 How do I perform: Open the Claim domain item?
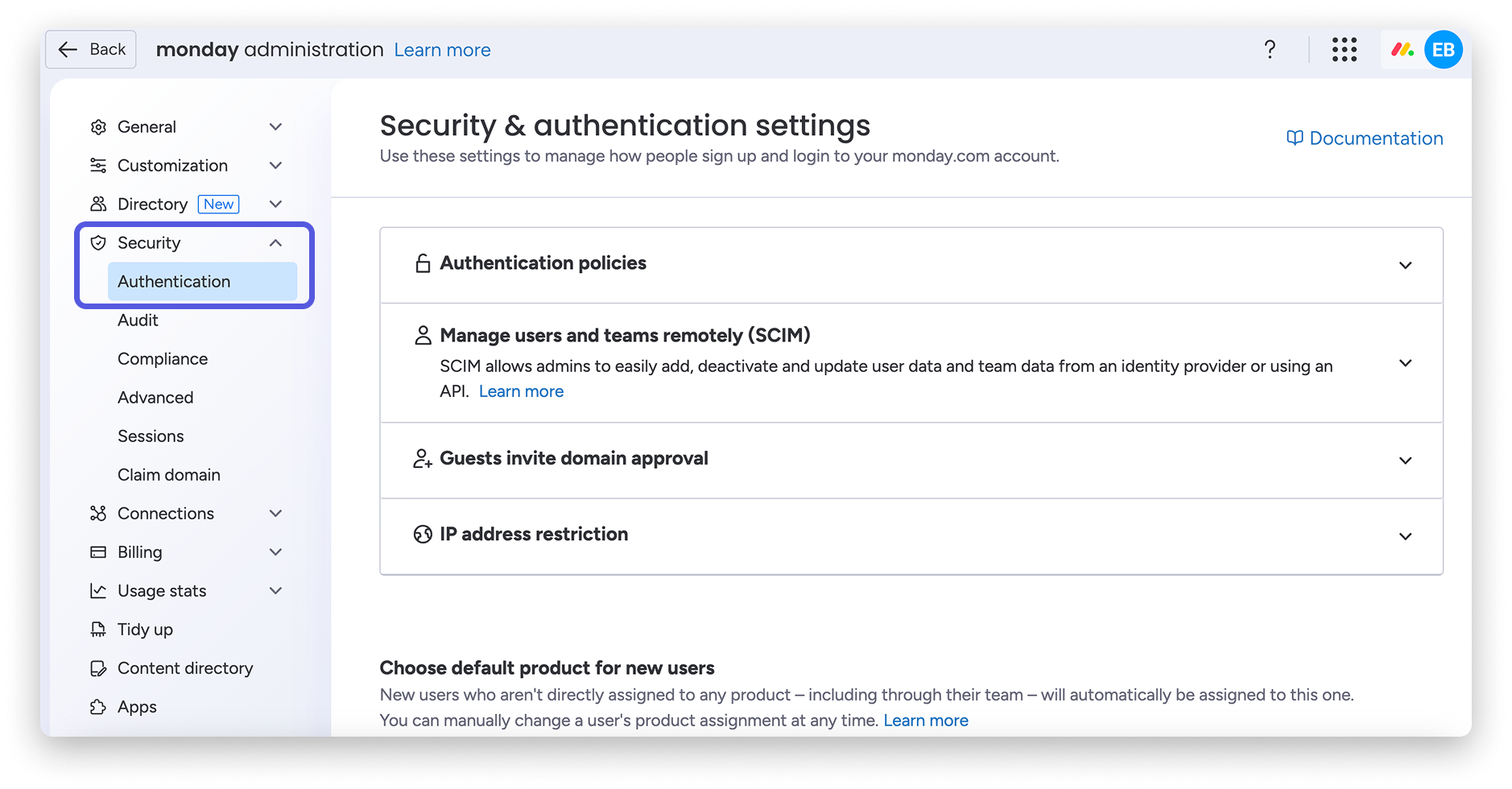169,475
